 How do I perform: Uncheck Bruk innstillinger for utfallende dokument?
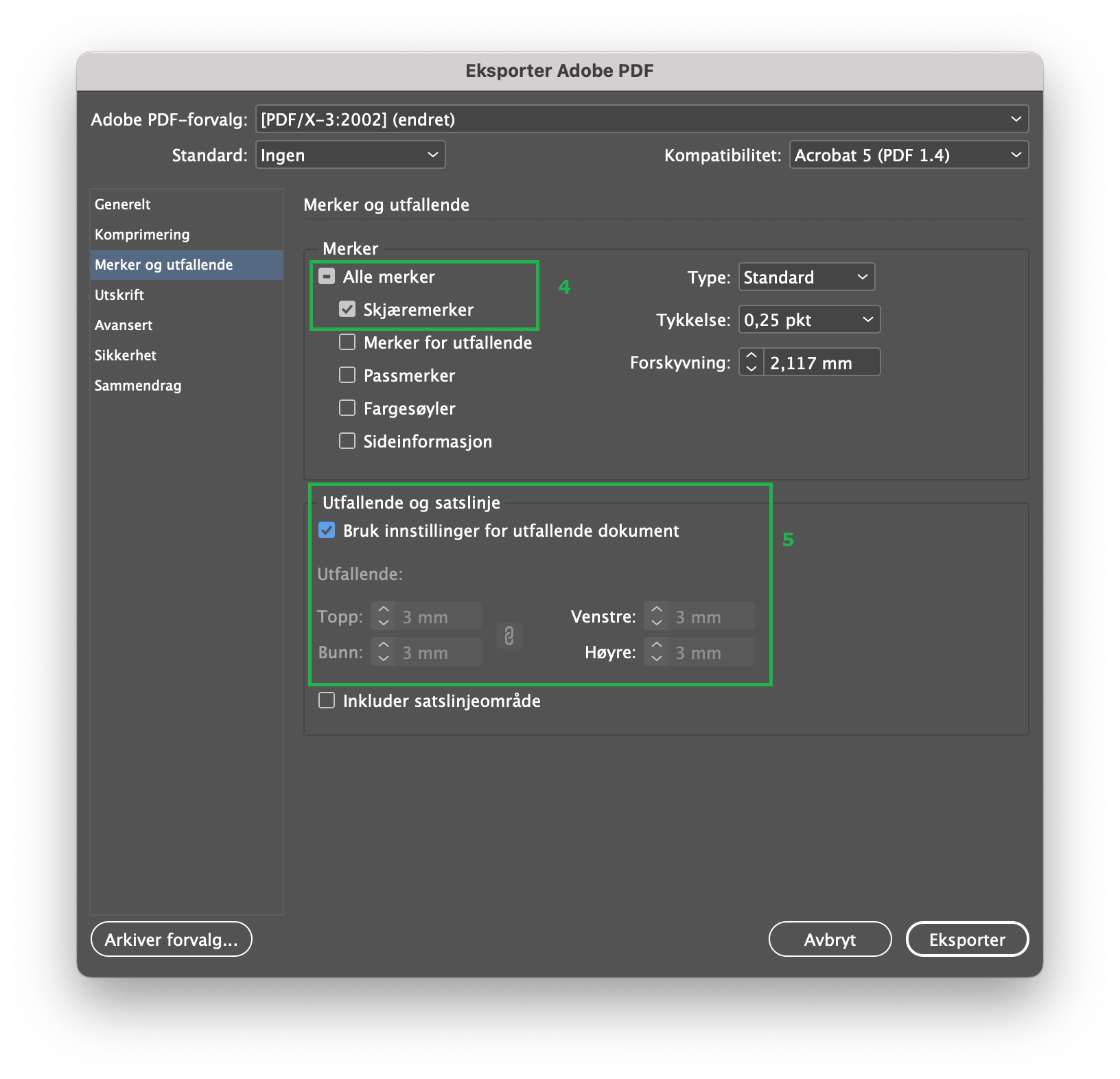pyautogui.click(x=327, y=531)
